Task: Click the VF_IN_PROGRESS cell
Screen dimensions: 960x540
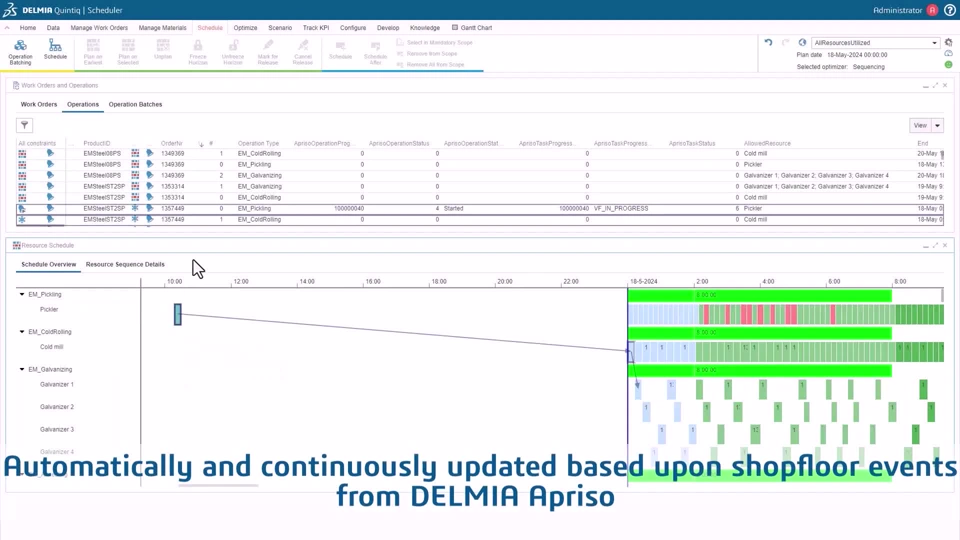Action: (x=621, y=209)
